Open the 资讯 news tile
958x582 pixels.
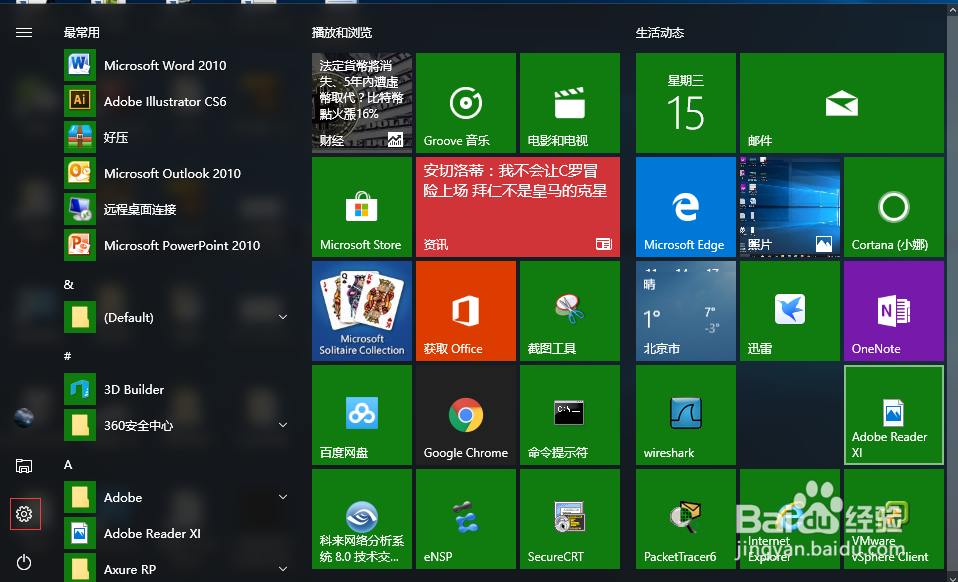click(517, 206)
